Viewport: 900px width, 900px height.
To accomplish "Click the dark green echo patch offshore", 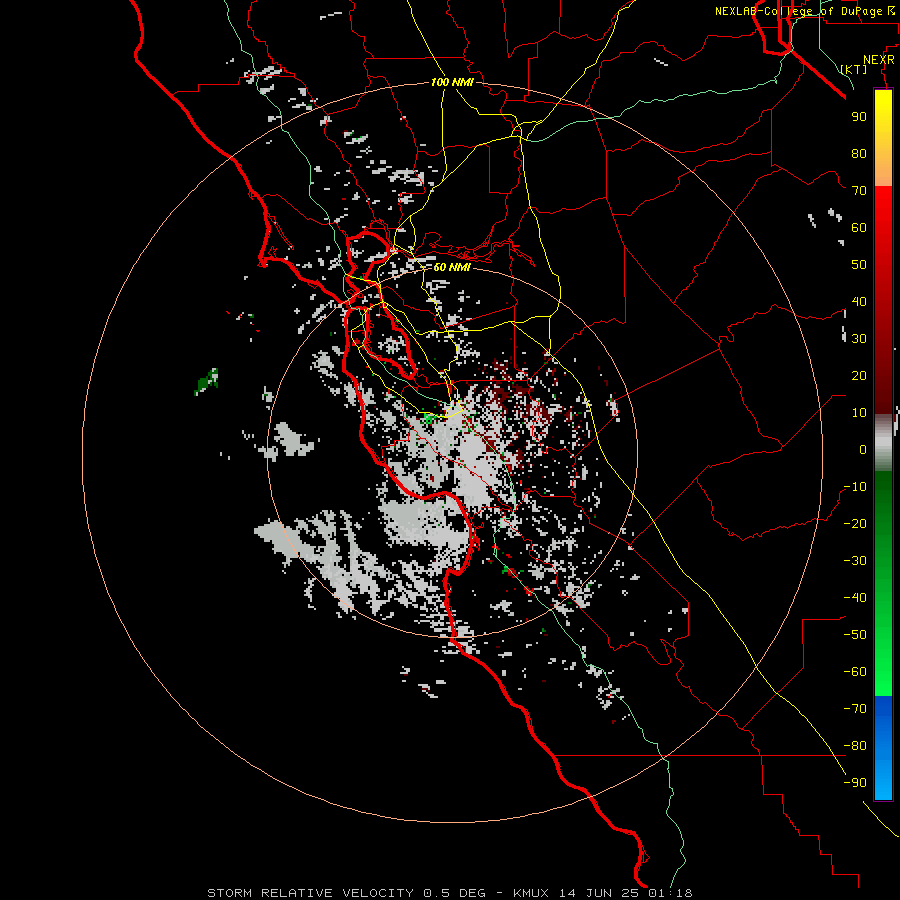I will [x=207, y=382].
